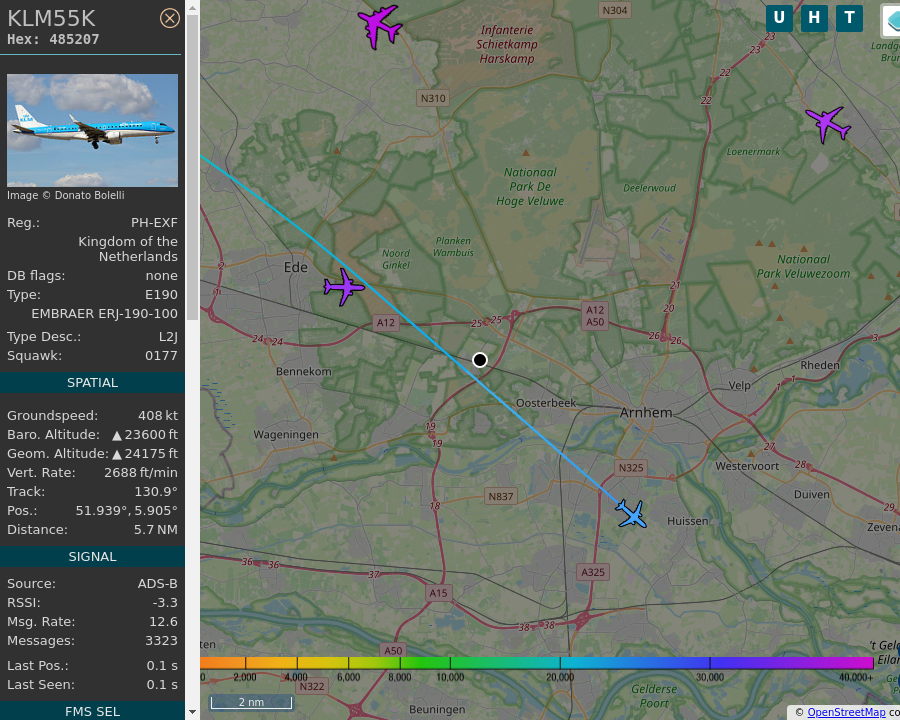This screenshot has width=900, height=720.
Task: Click the Last Pos. value 0.1 s
Action: (162, 665)
